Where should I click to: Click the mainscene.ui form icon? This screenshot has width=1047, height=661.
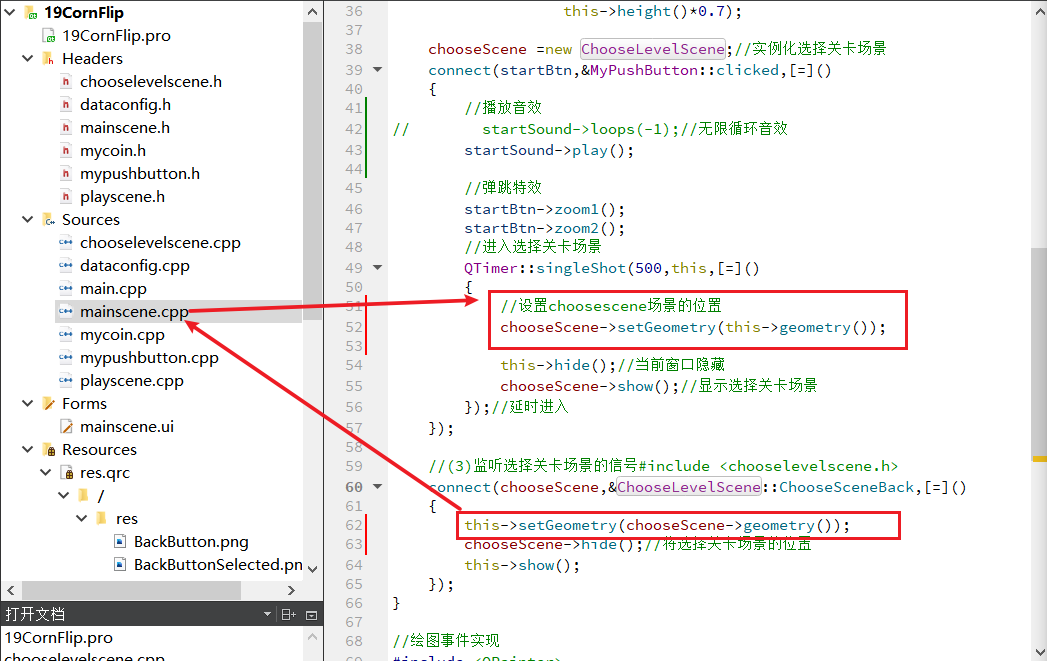point(67,427)
